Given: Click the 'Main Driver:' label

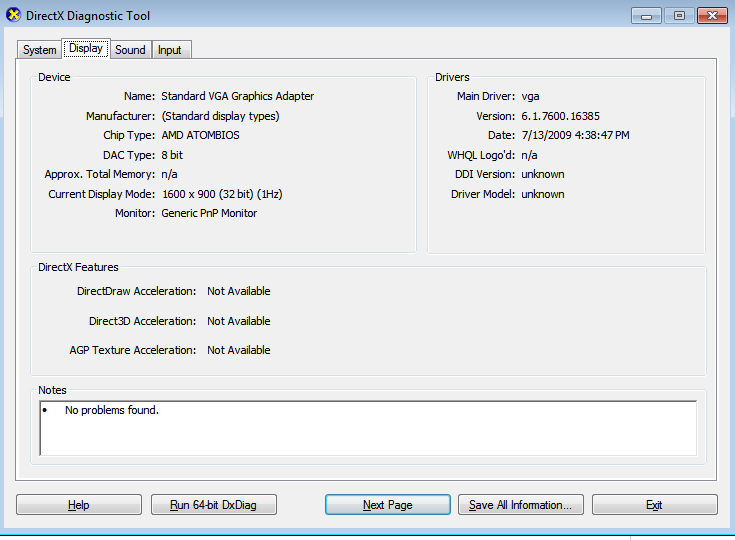Looking at the screenshot, I should 486,96.
